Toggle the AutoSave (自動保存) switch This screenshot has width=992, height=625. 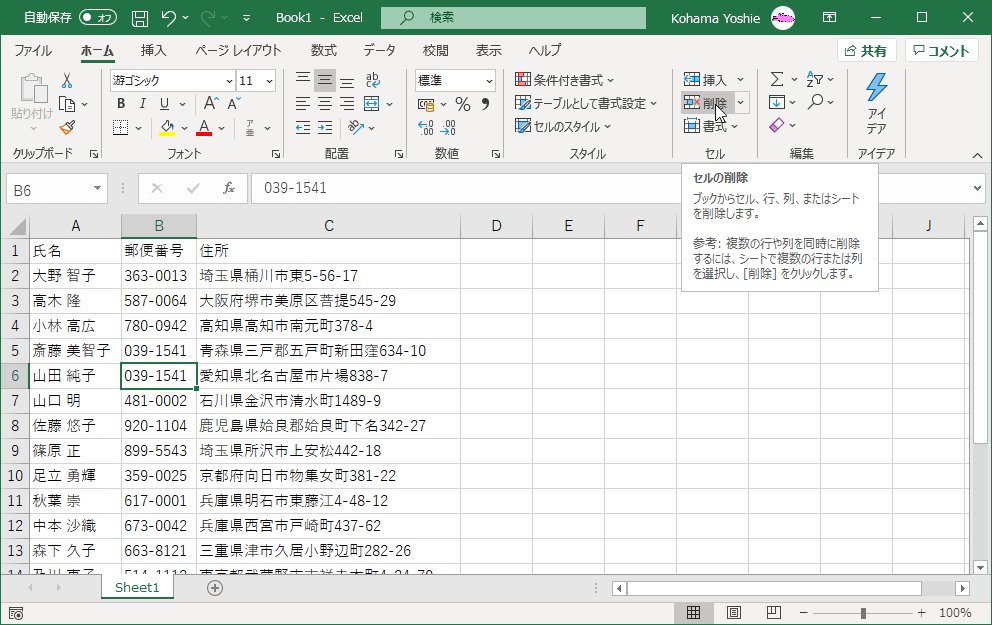[x=97, y=18]
